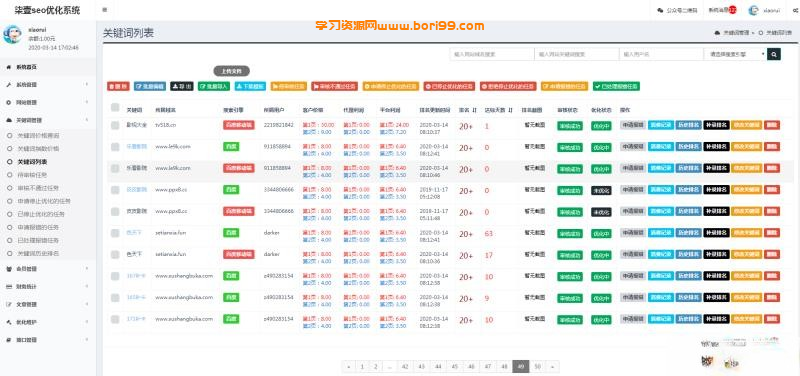The height and width of the screenshot is (376, 800).
Task: Click the xiaorui avatar in top bar
Action: (754, 10)
